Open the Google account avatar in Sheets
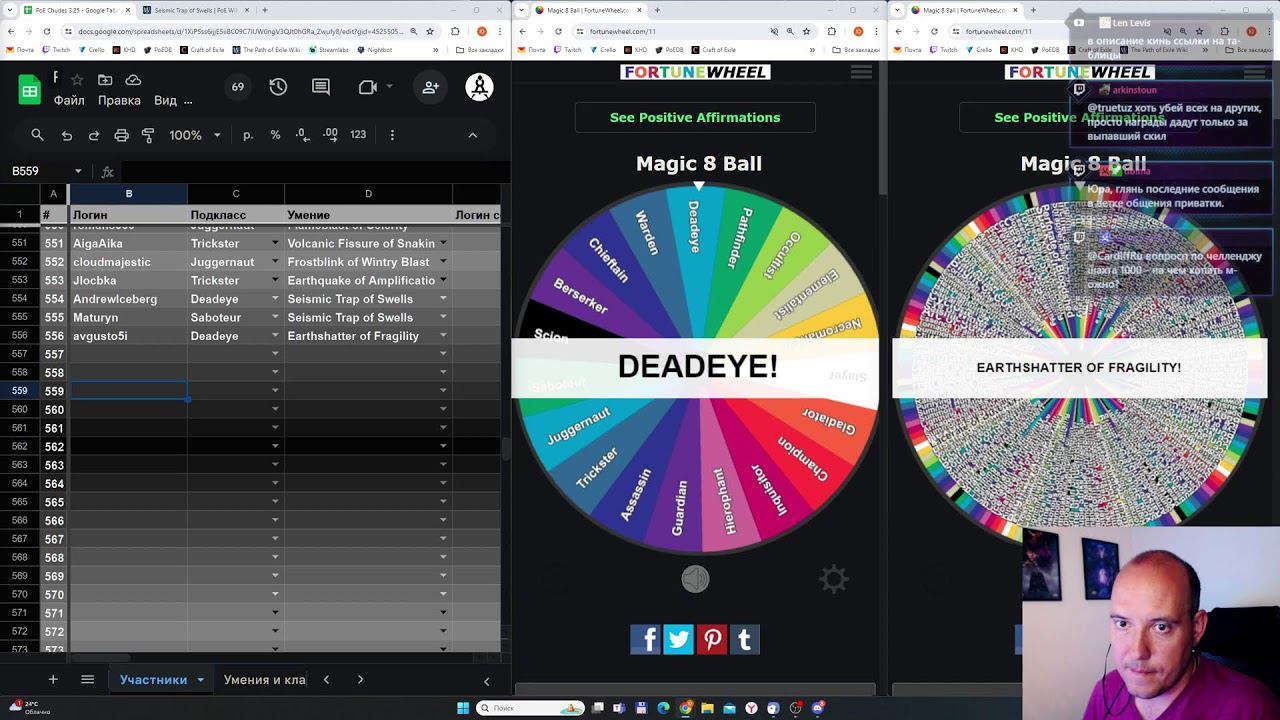The height and width of the screenshot is (720, 1280). coord(480,87)
